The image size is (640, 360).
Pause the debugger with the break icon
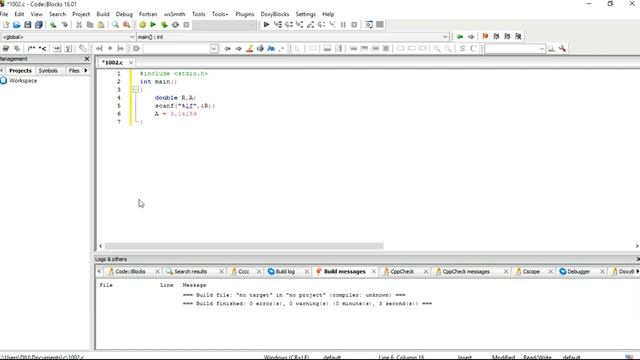[343, 25]
